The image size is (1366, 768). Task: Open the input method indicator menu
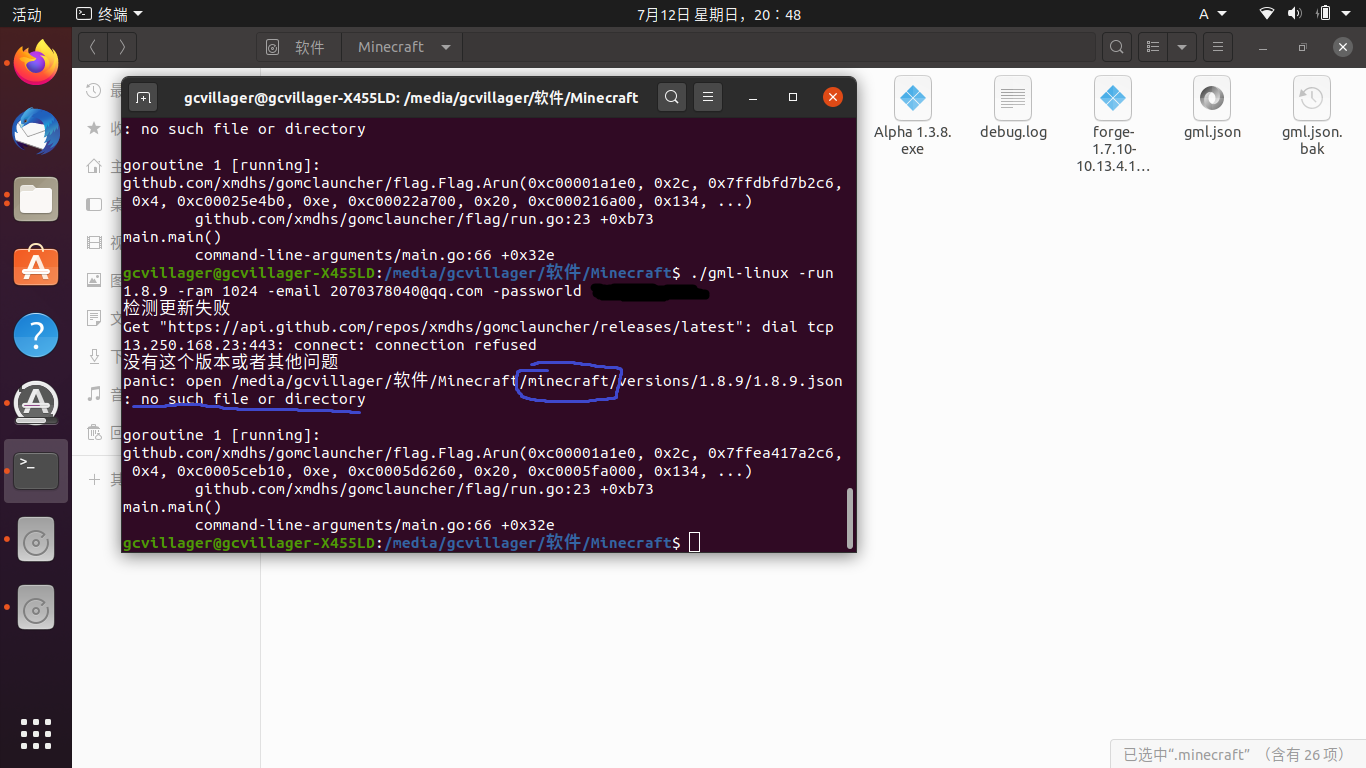(1210, 14)
